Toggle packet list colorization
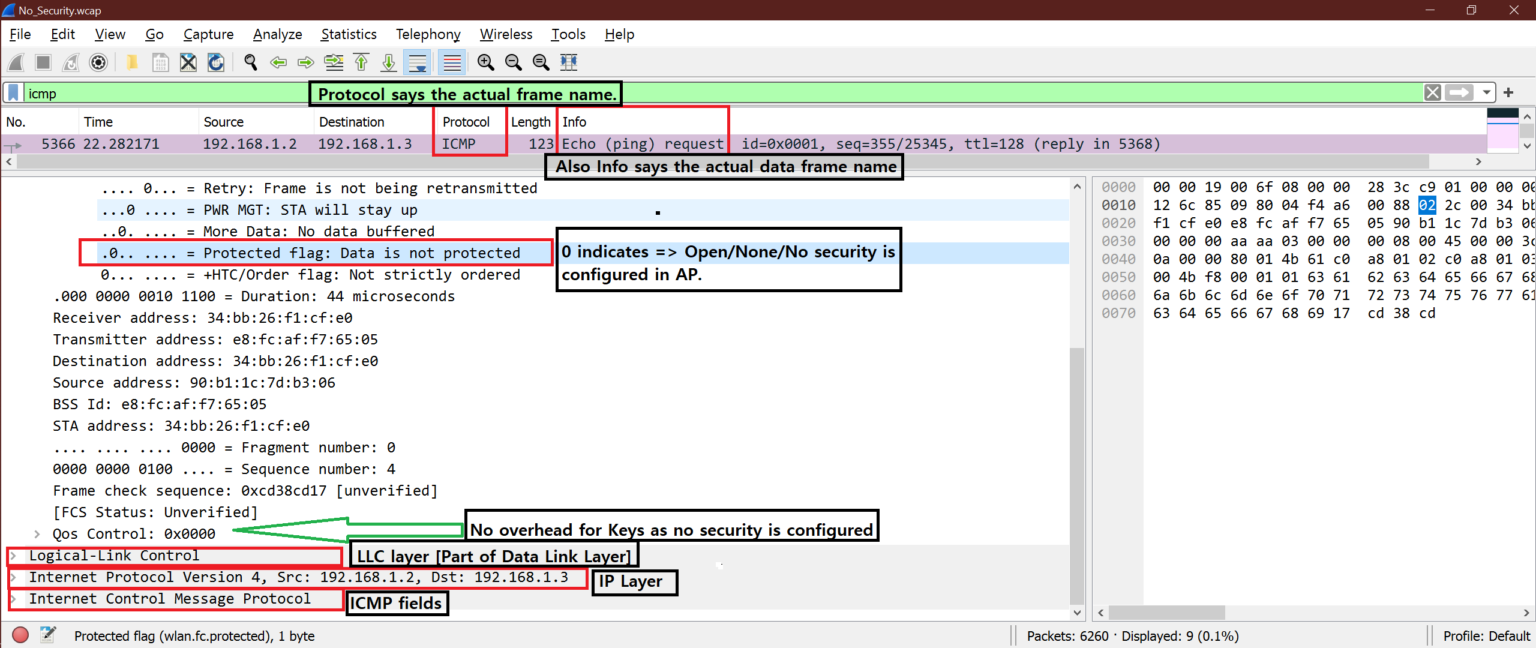This screenshot has width=1536, height=648. 451,62
